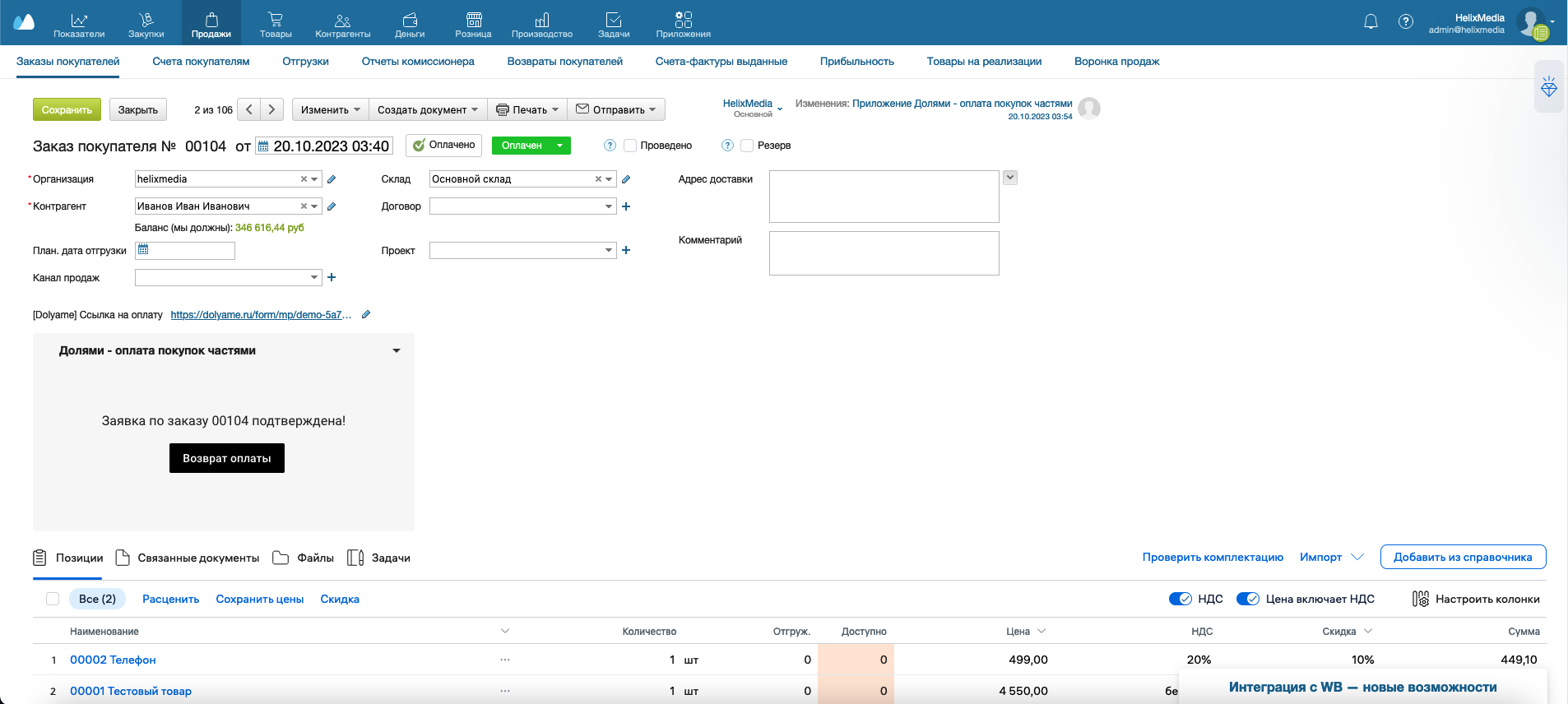Toggle the НДС switch
Image resolution: width=1568 pixels, height=704 pixels.
pyautogui.click(x=1181, y=599)
